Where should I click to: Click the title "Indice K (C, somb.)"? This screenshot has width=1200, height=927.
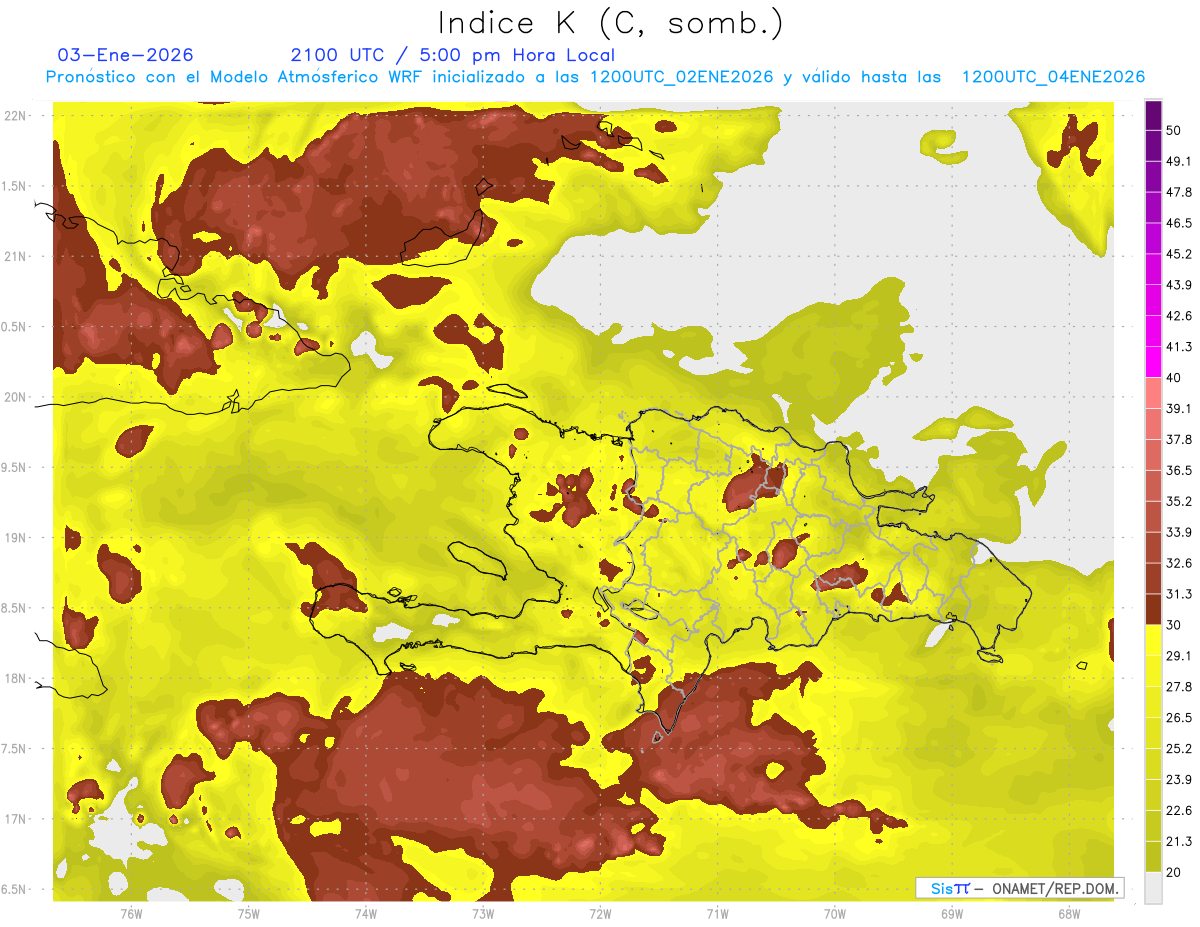611,23
